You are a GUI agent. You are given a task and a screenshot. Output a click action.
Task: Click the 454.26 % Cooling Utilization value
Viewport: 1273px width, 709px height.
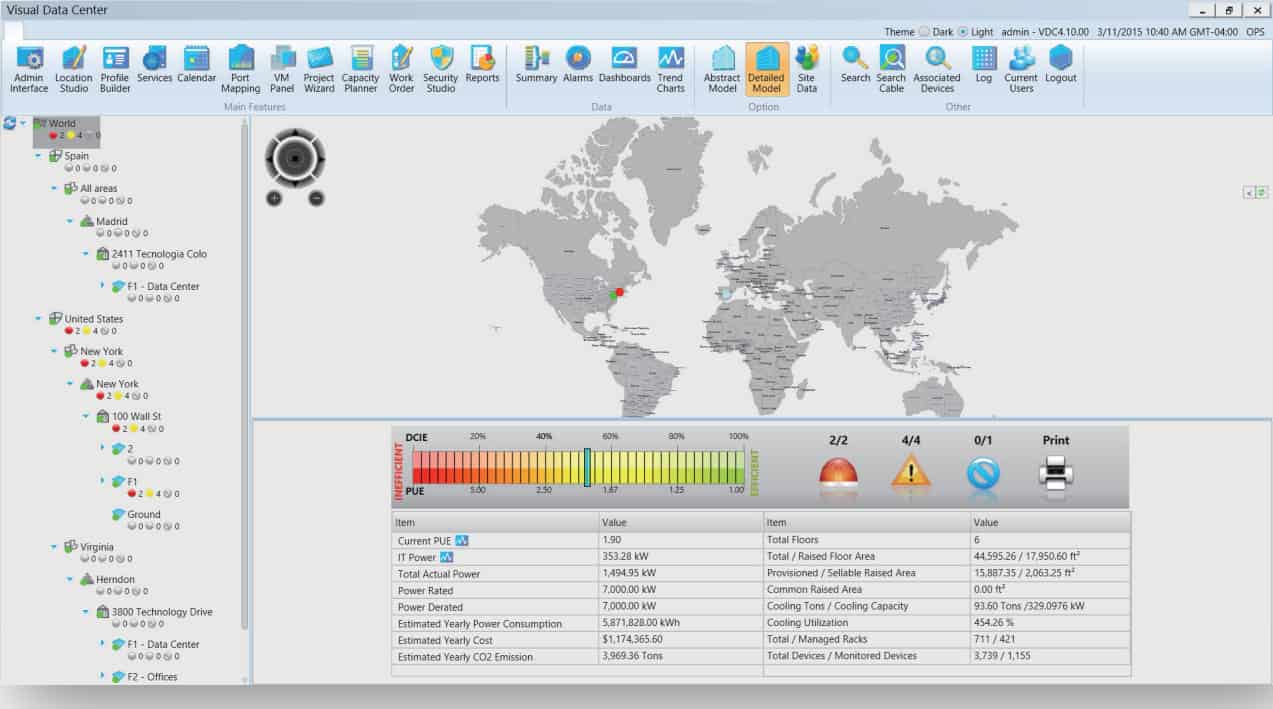coord(996,623)
